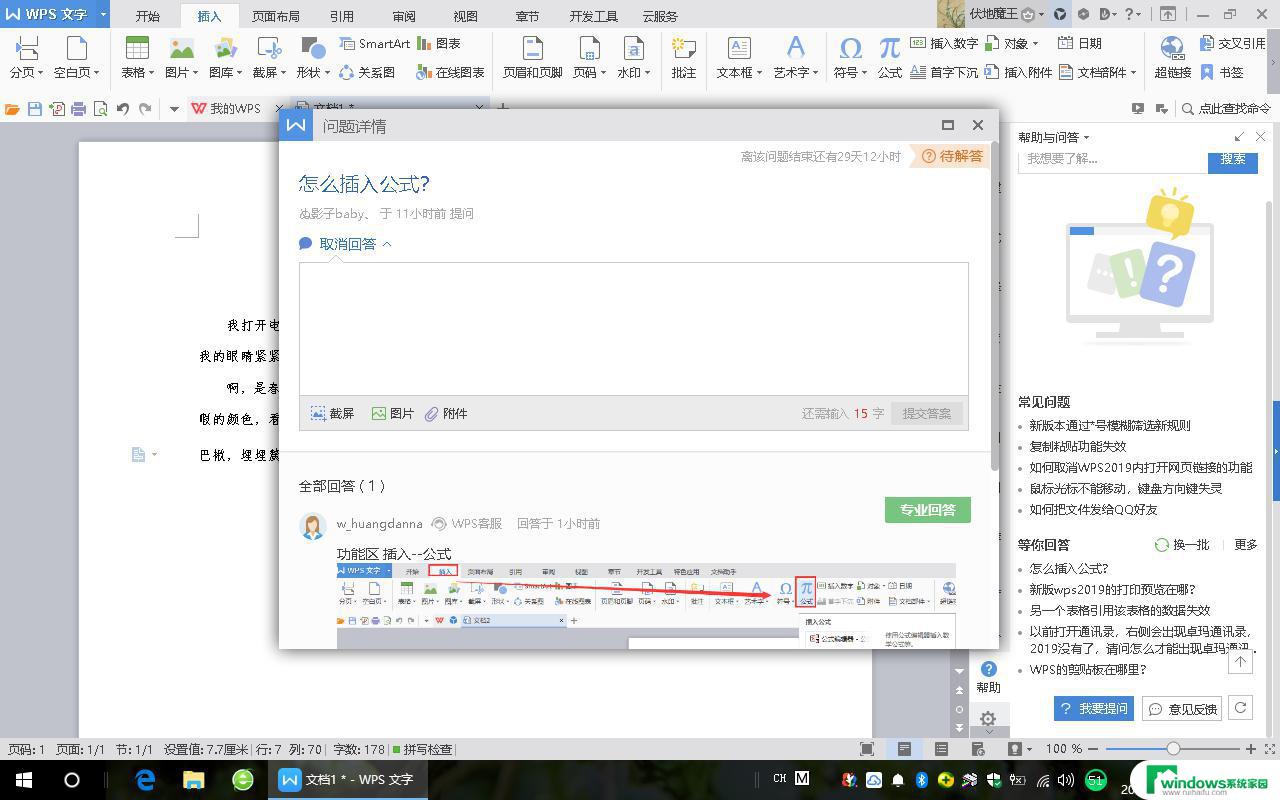Click Ask a Question (我要提问) button

pos(1093,708)
